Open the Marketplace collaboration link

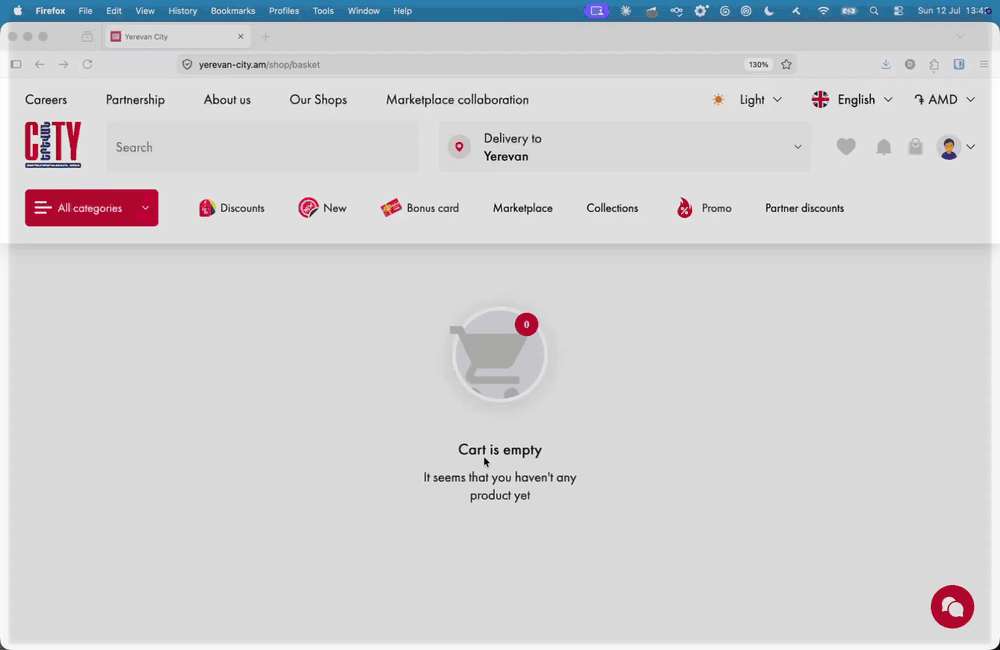pyautogui.click(x=457, y=100)
